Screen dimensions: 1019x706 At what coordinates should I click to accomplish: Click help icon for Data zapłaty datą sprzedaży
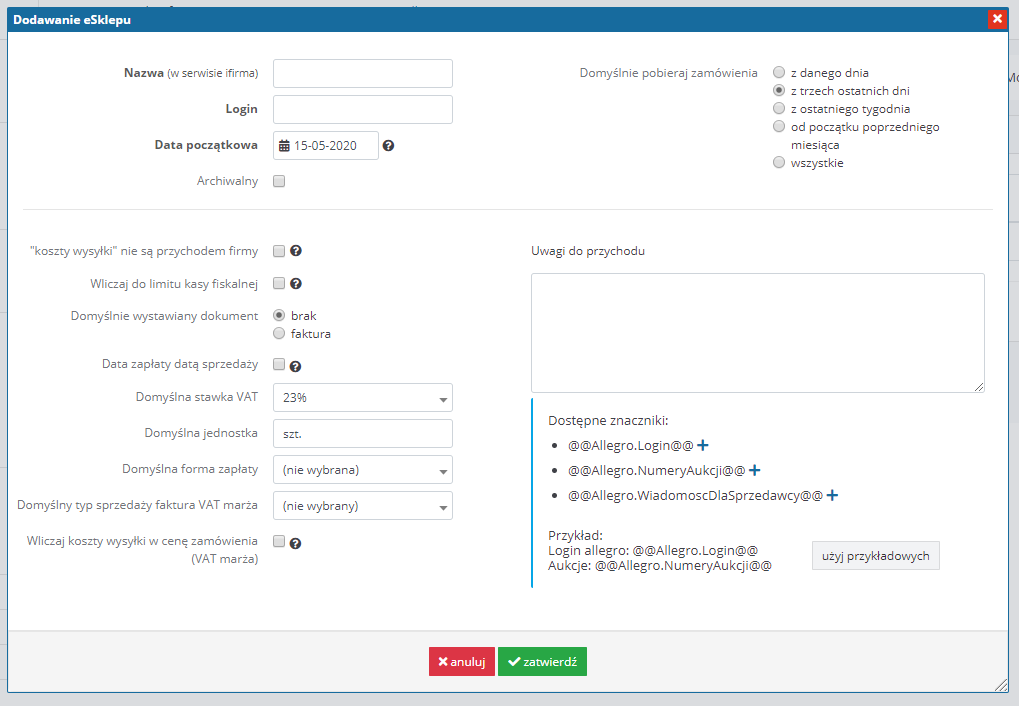295,367
